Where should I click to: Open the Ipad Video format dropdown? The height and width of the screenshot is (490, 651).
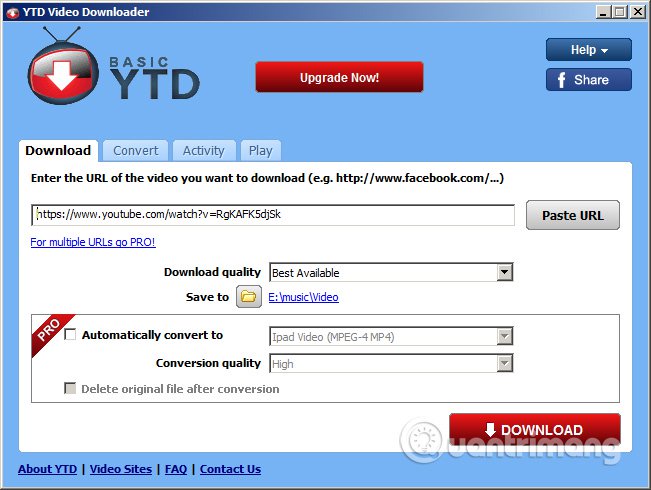point(391,336)
